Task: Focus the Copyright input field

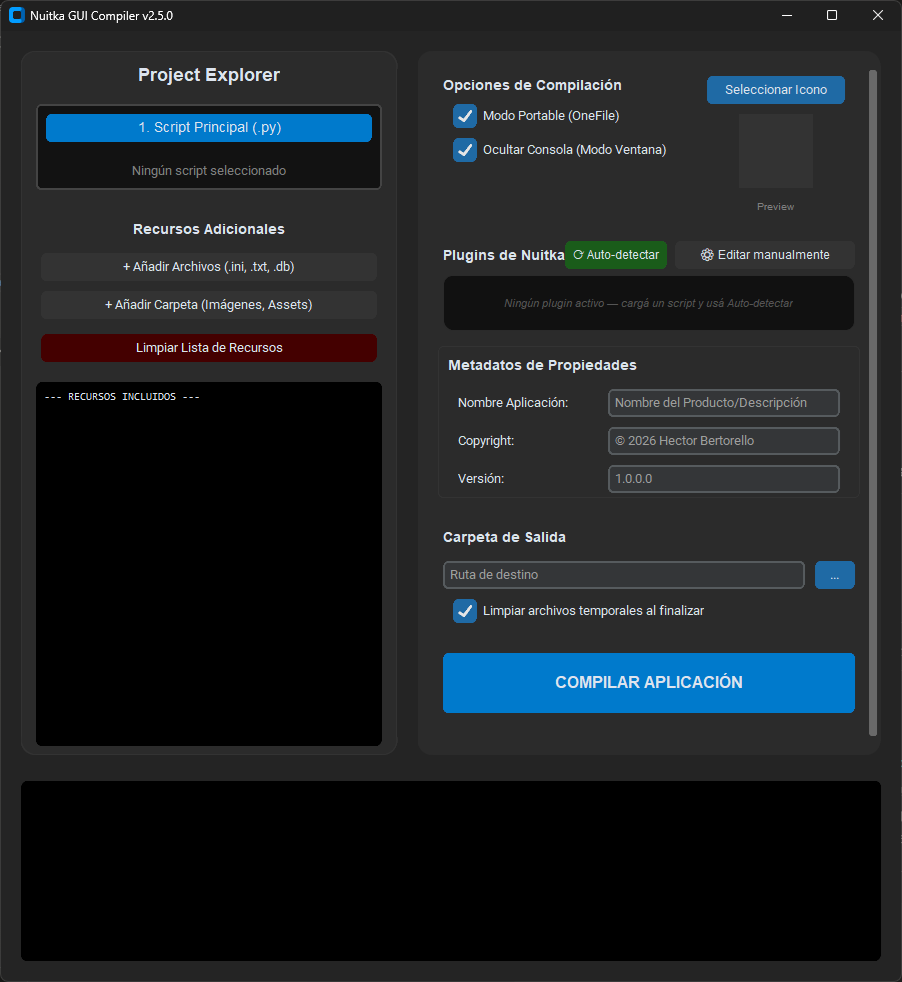Action: 723,441
